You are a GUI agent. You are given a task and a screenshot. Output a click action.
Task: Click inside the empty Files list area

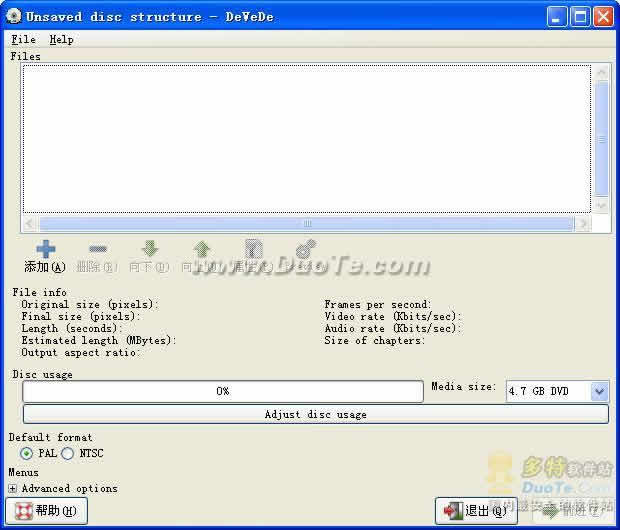[x=306, y=139]
